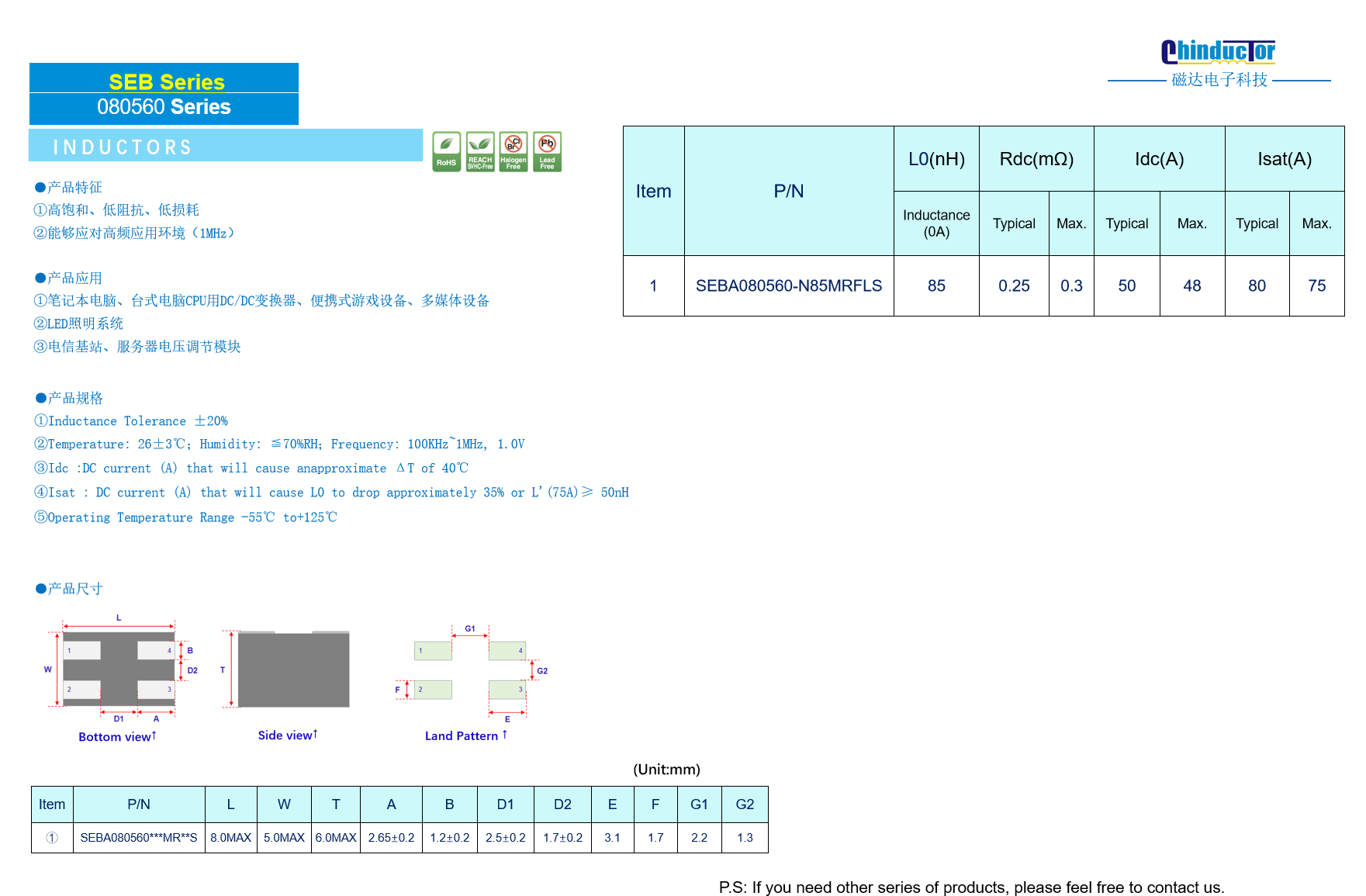The image size is (1366, 896).
Task: Click the SEB Series title banner
Action: click(164, 94)
